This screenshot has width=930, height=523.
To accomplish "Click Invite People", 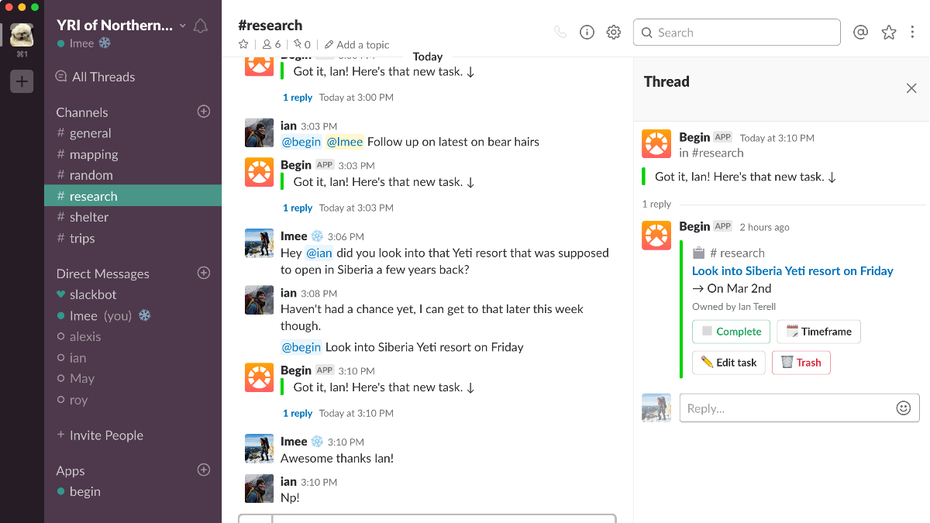I will (100, 435).
